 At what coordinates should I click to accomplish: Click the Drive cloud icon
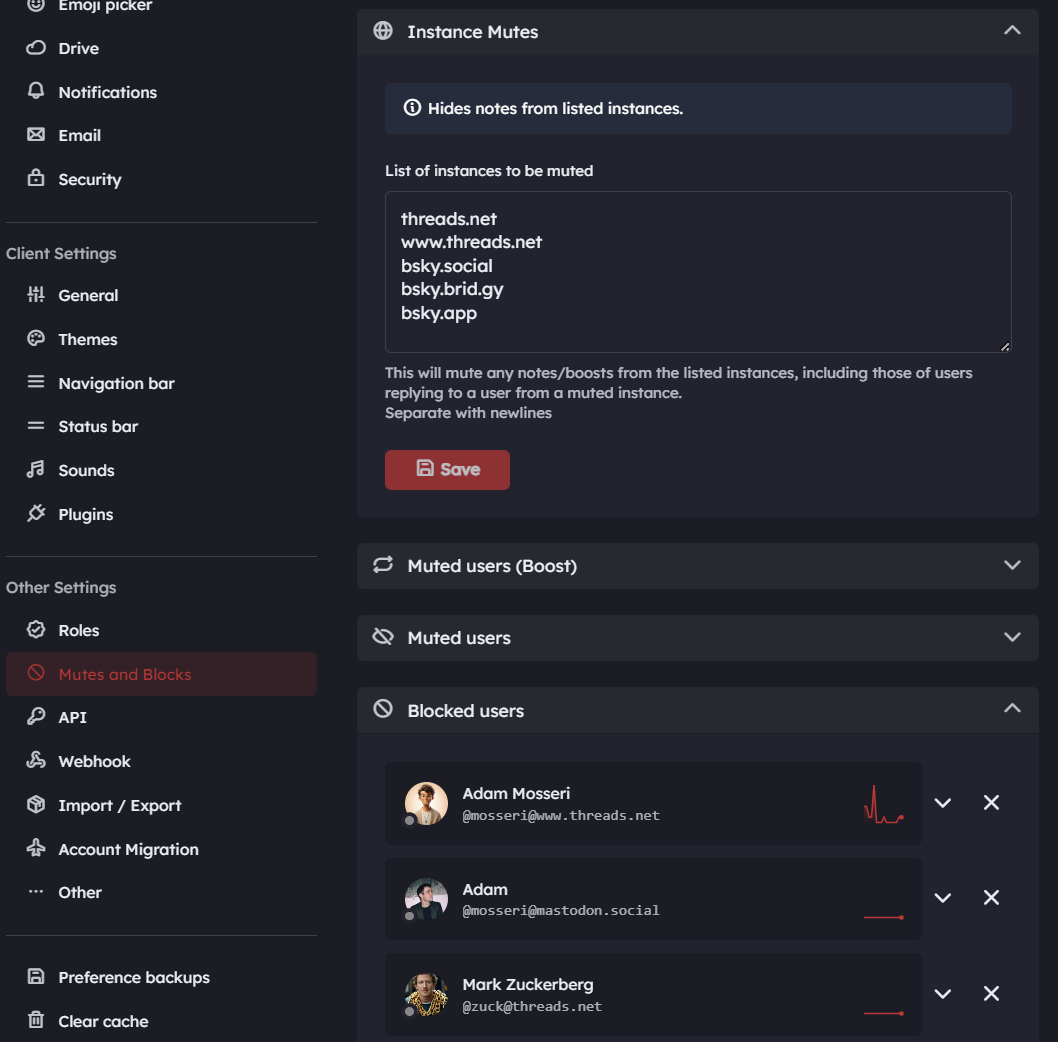36,48
